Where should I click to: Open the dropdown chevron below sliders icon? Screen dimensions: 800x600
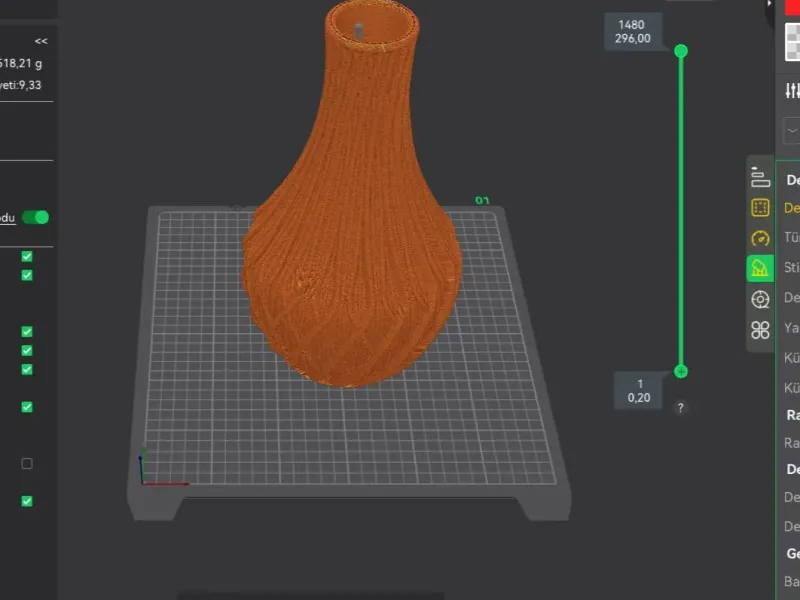(x=792, y=131)
